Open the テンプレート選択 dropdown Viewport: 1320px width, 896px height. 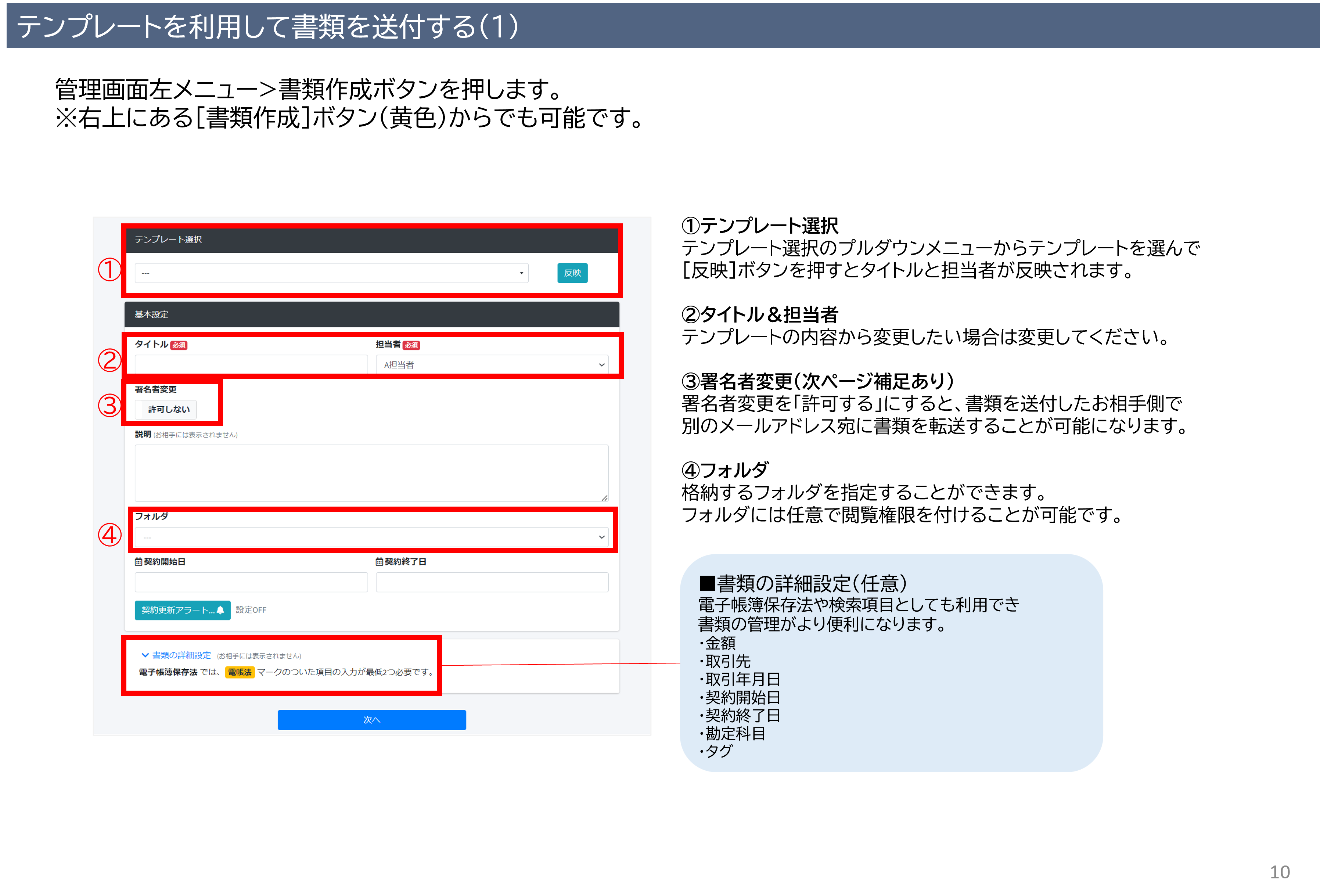pos(331,273)
